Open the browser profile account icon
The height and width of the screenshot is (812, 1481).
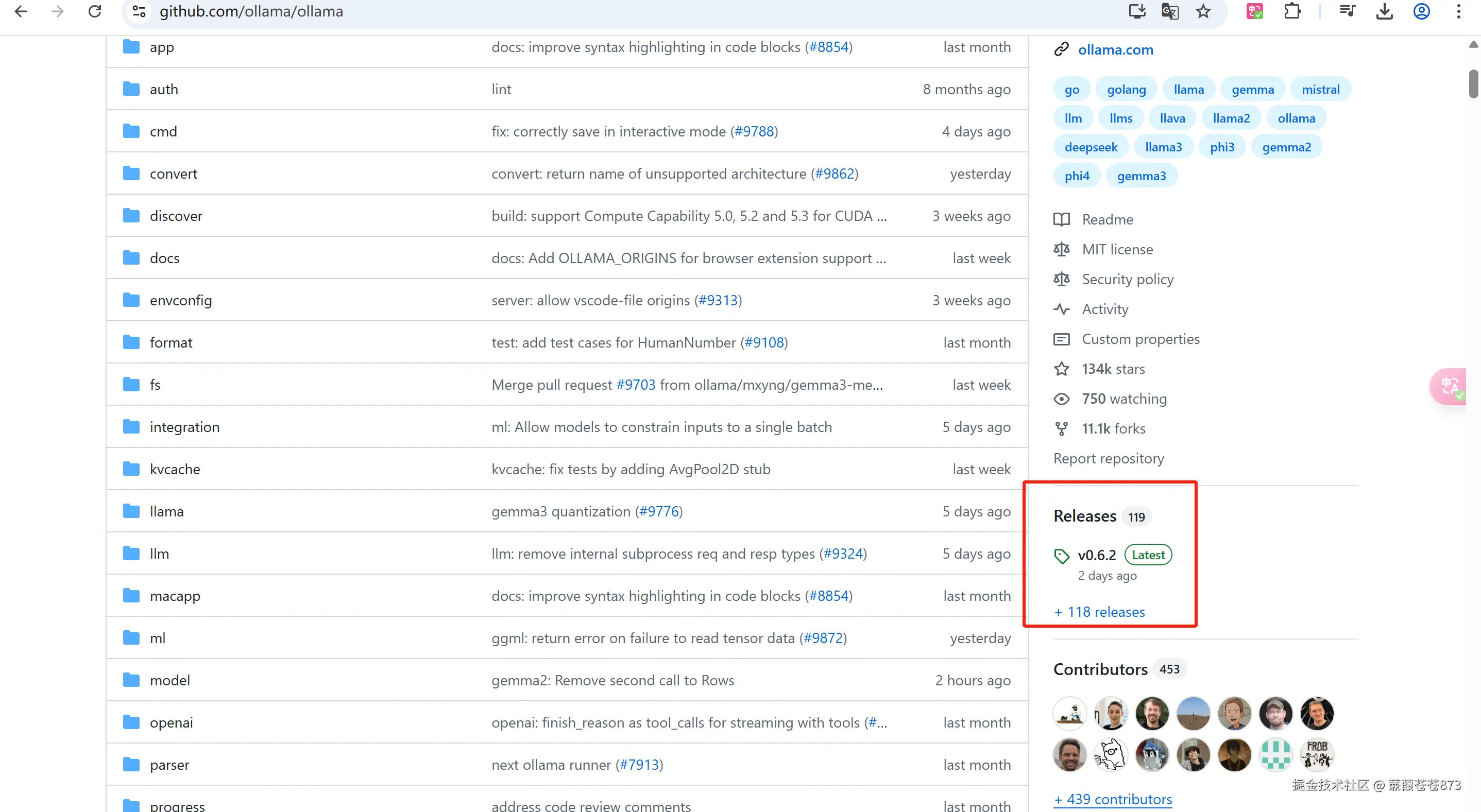coord(1421,11)
